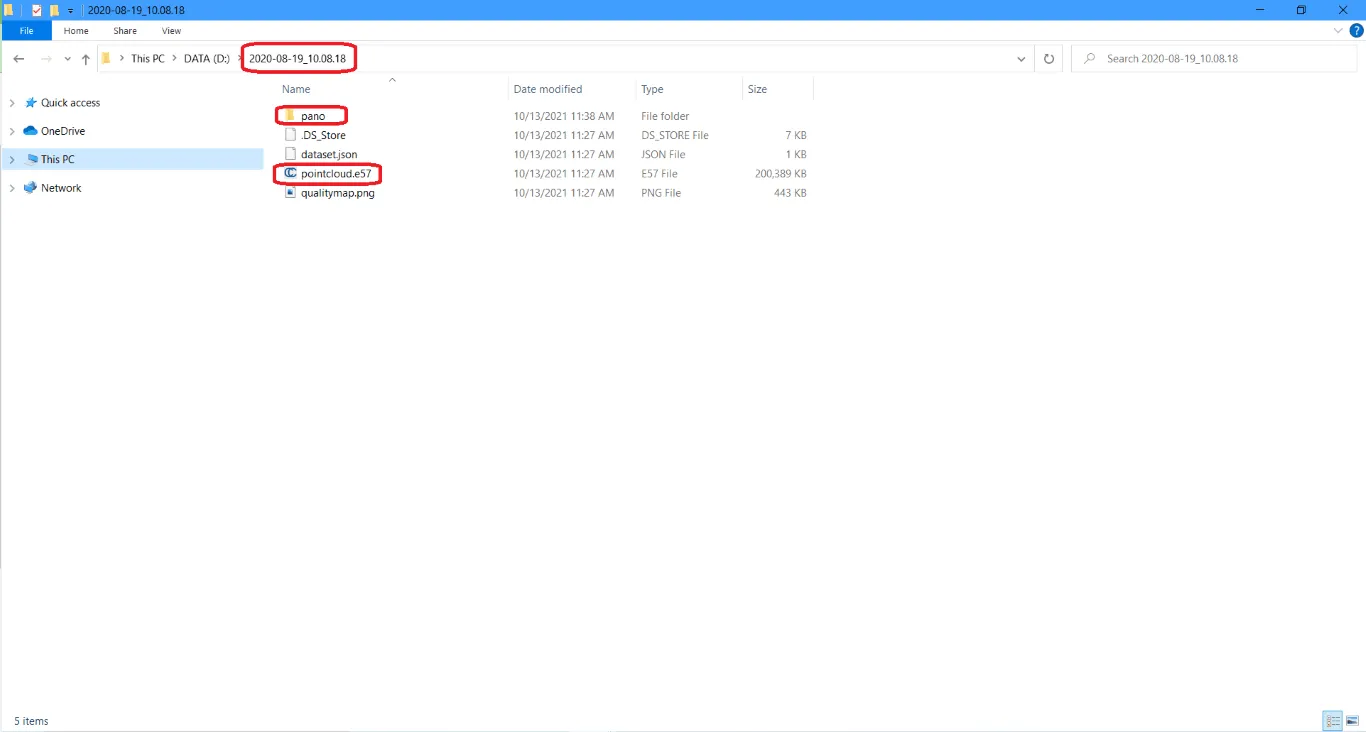Click the 10/13/2021 11:38 AM date cell

click(x=564, y=116)
